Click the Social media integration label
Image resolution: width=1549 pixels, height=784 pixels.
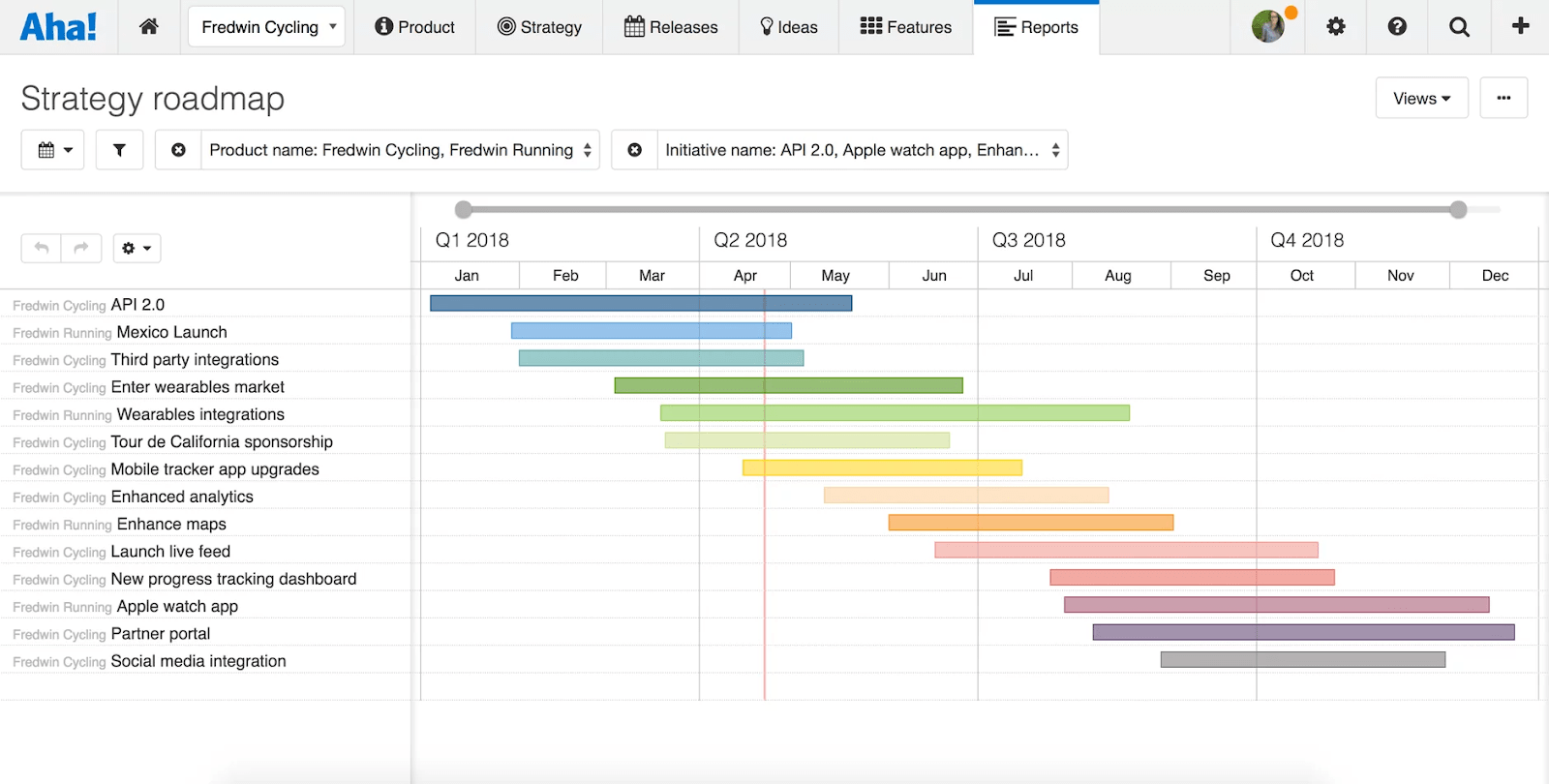198,661
